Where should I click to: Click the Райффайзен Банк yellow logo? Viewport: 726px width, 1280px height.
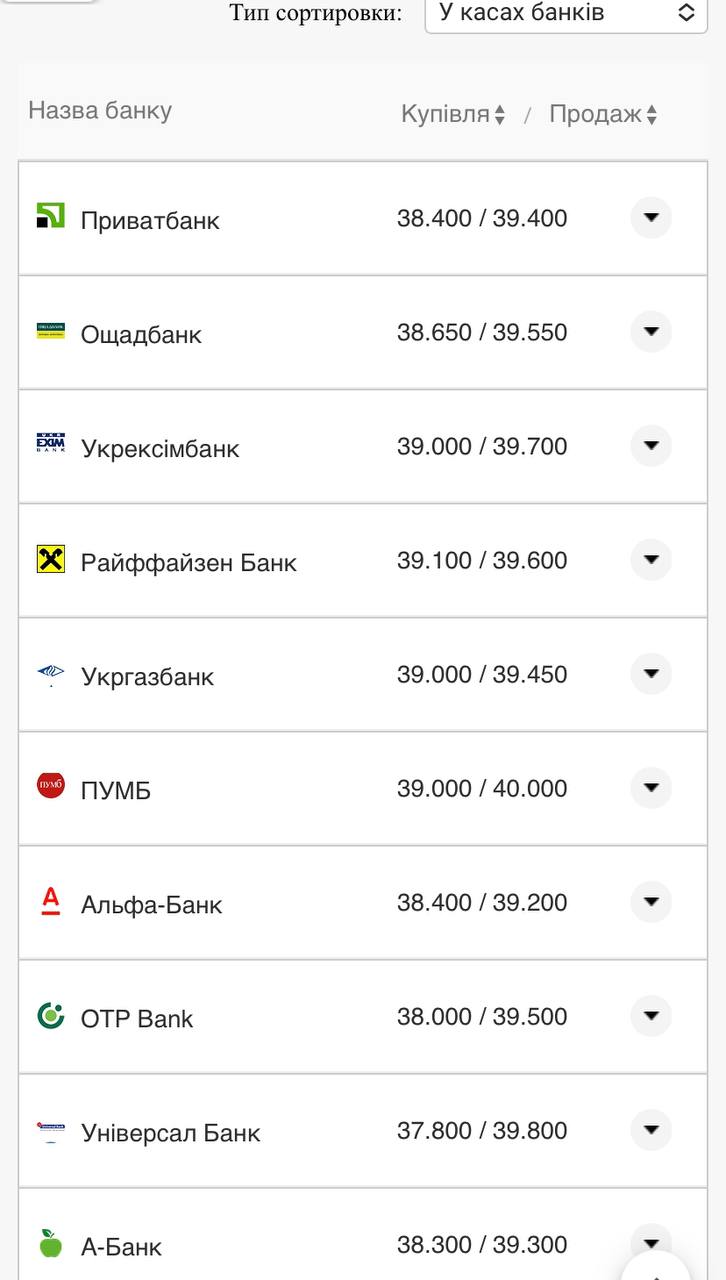[50, 559]
